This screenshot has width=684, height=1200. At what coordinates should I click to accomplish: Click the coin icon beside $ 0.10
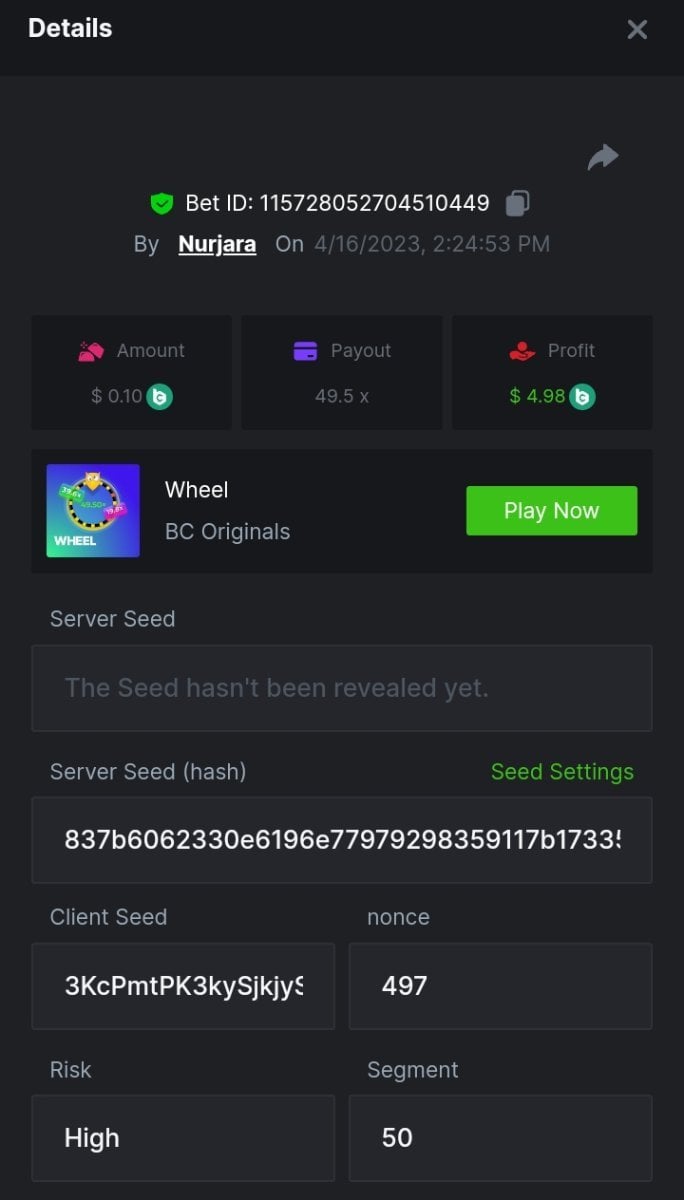point(160,396)
